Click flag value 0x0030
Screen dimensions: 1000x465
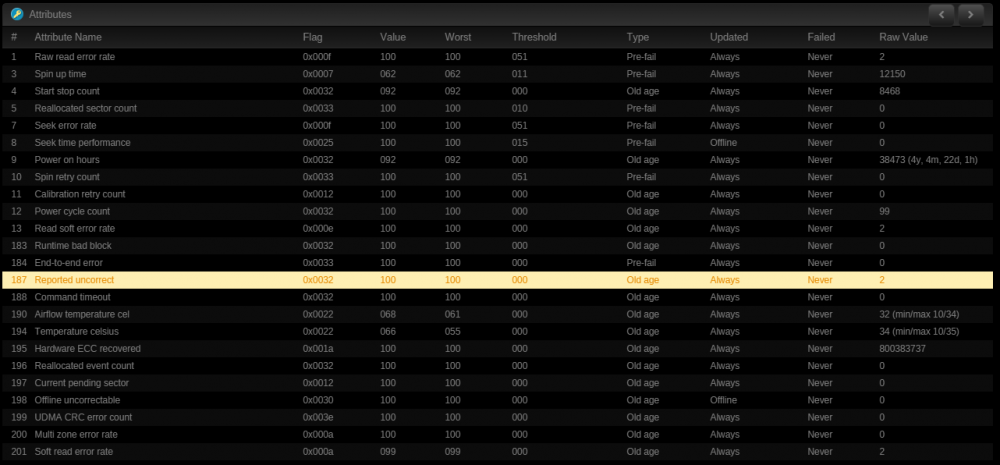[318, 401]
